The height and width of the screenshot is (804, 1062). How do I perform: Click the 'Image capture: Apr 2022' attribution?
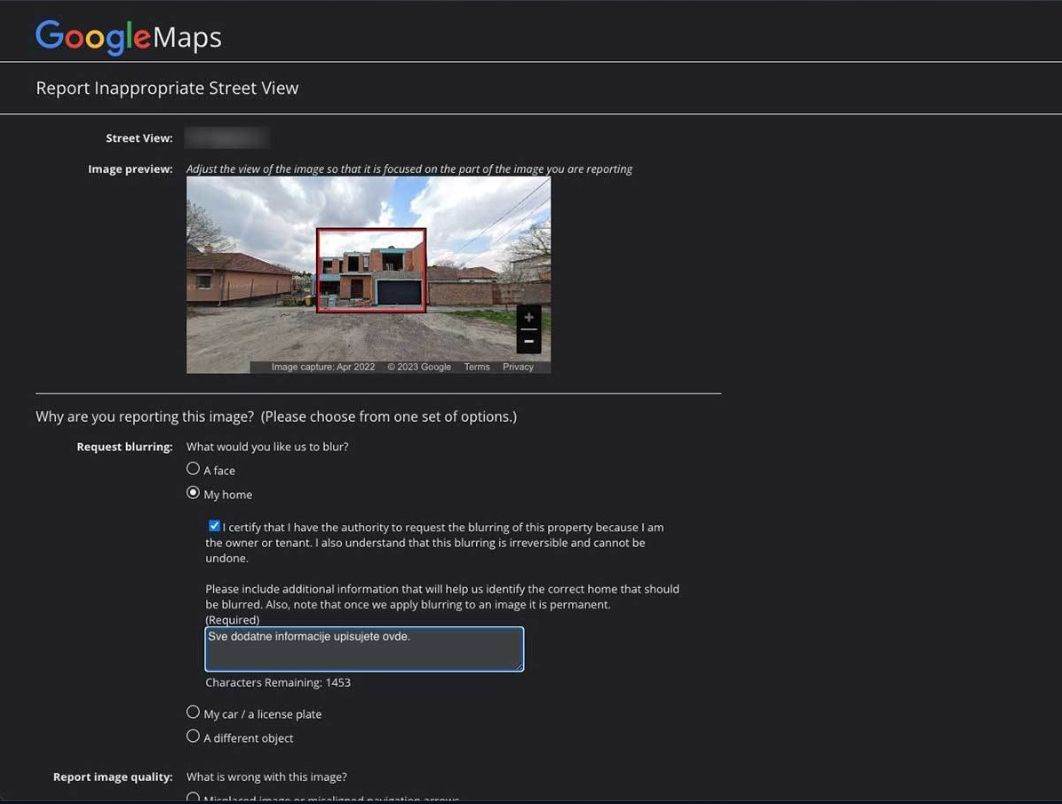coord(322,366)
